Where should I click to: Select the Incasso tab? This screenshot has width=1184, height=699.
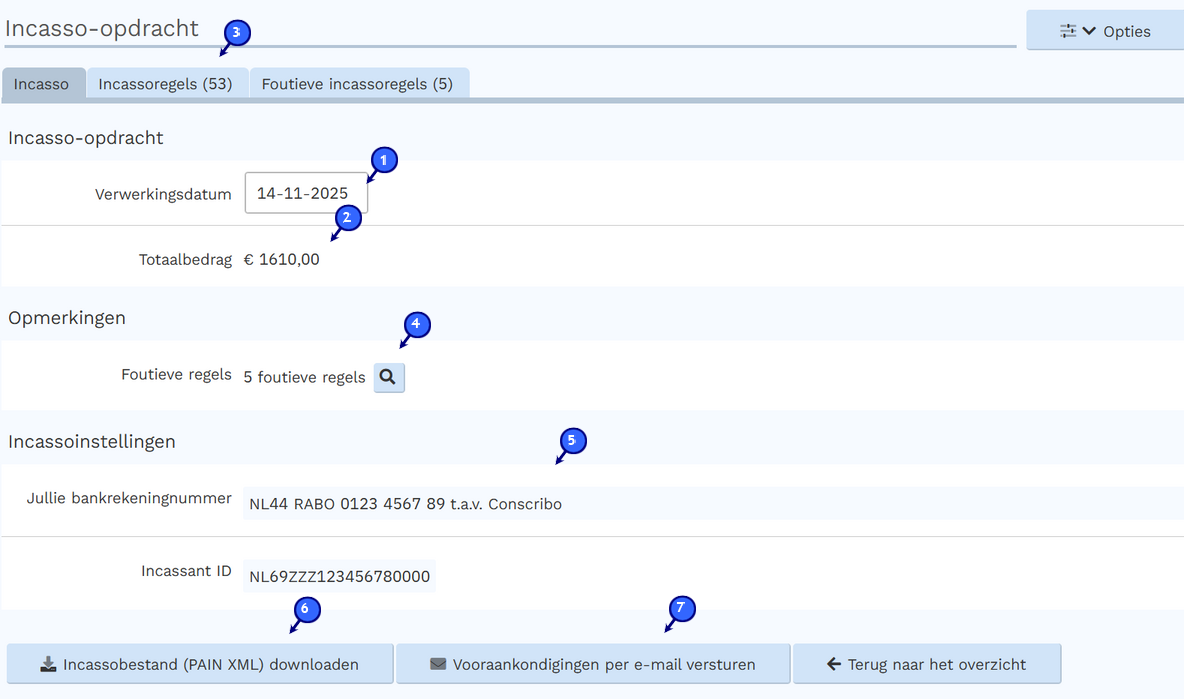43,85
